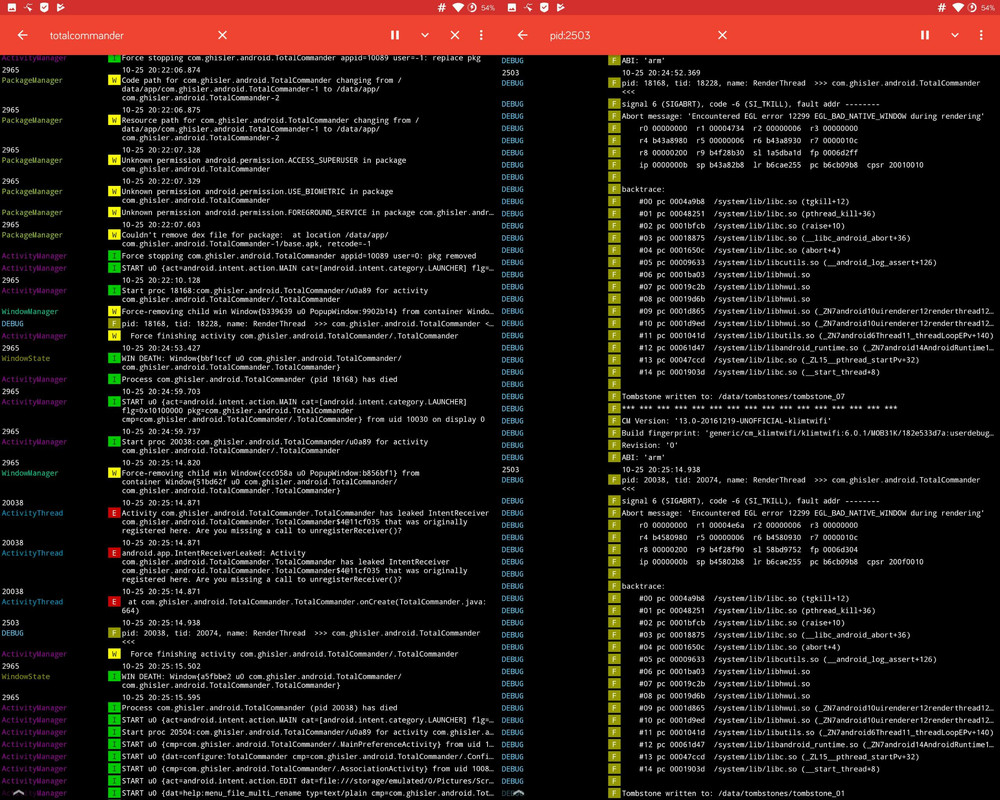Viewport: 1000px width, 800px height.
Task: Tap the up chevron at bottom of pid:2503 log
Action: pos(518,792)
